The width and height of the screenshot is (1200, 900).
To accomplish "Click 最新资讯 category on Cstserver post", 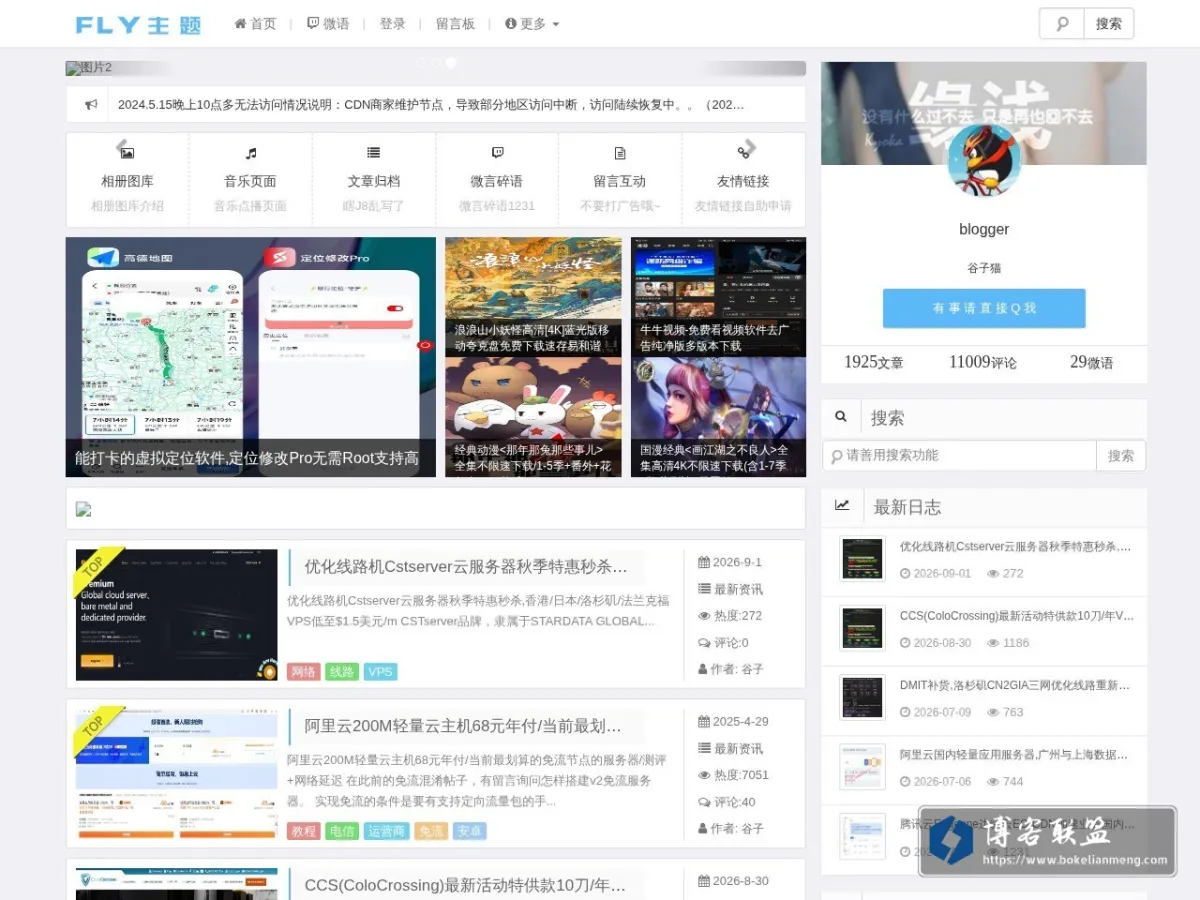I will coord(738,589).
